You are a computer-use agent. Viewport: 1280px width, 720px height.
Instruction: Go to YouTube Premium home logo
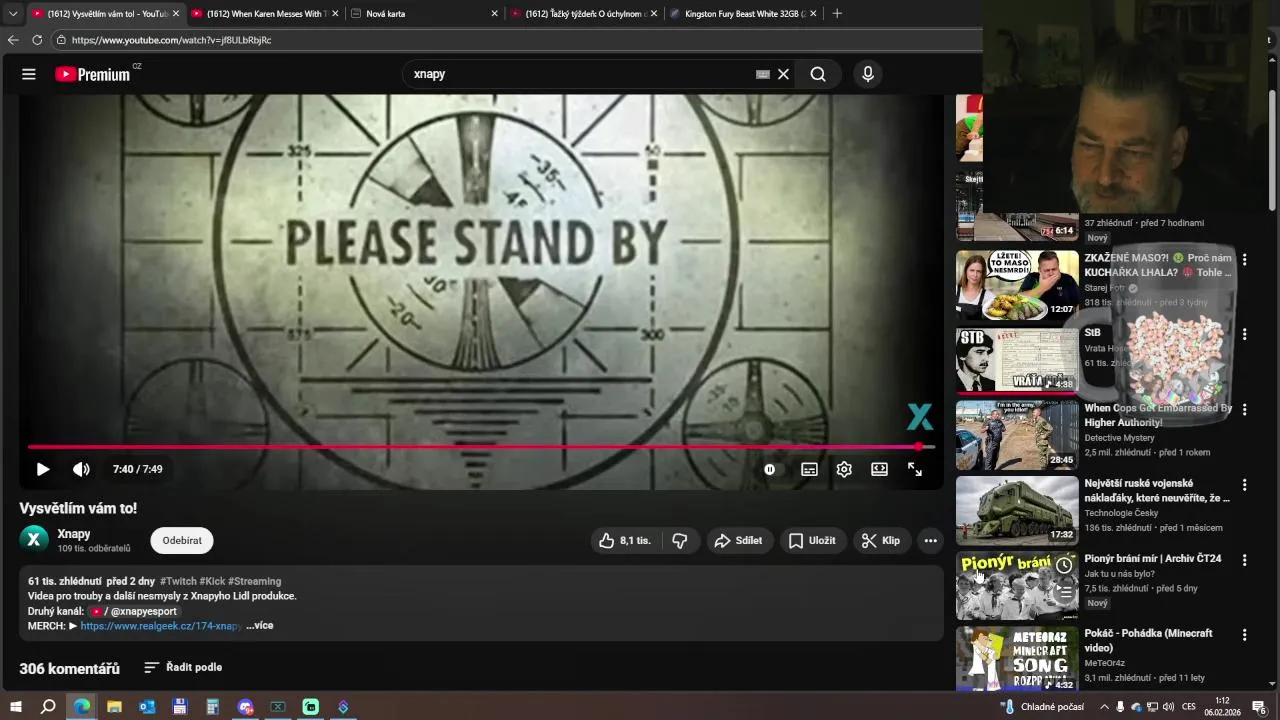93,74
